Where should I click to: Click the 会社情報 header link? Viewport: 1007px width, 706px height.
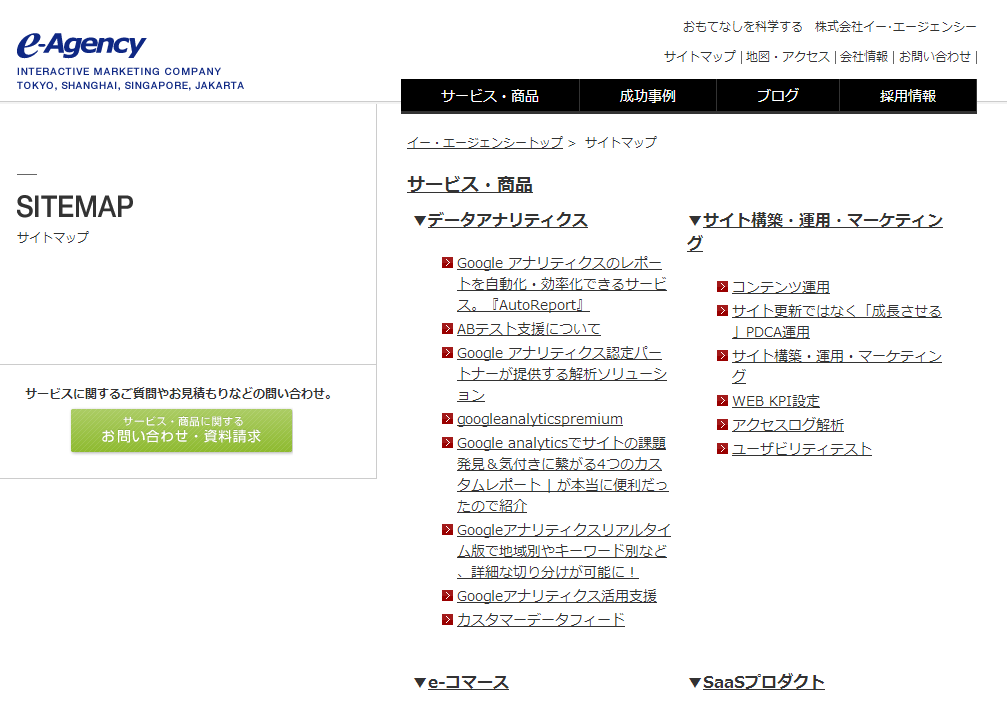click(x=864, y=57)
